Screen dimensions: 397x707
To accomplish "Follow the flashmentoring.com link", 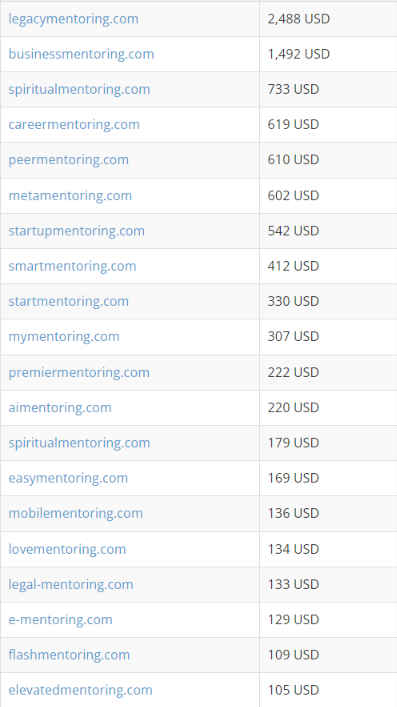I will [x=69, y=655].
